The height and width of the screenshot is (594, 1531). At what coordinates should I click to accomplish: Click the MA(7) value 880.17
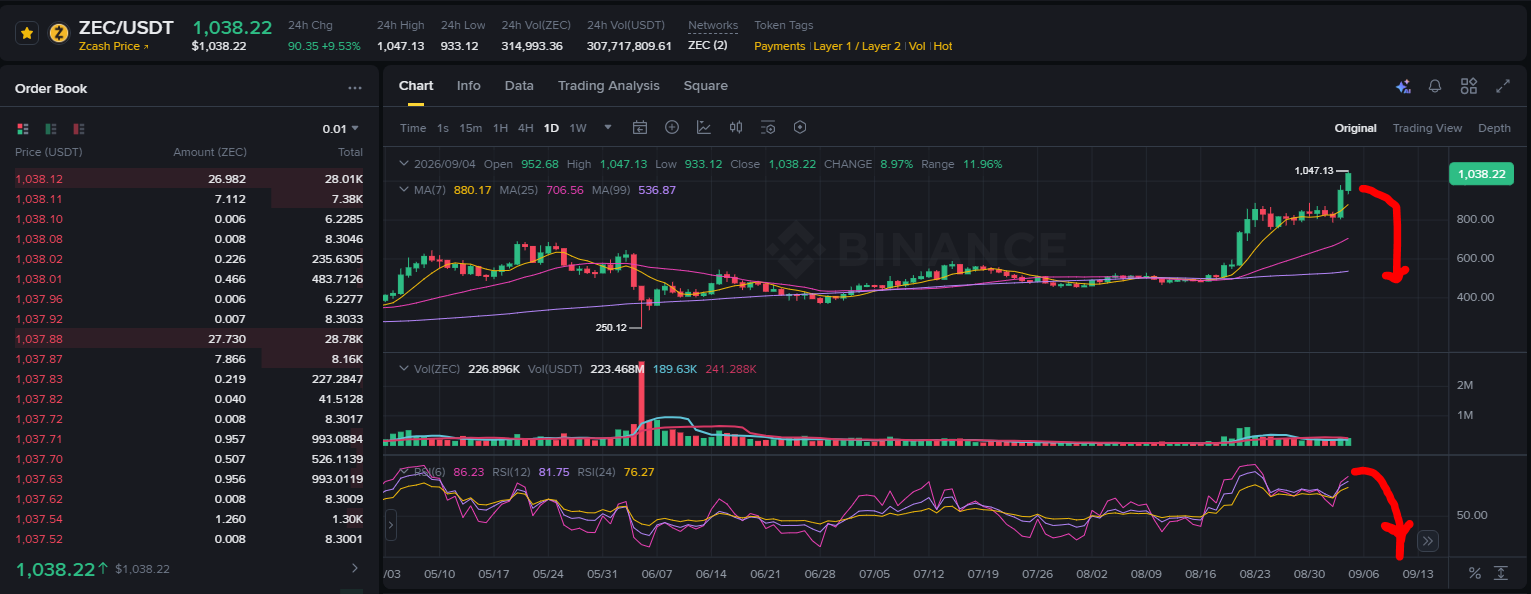[472, 190]
